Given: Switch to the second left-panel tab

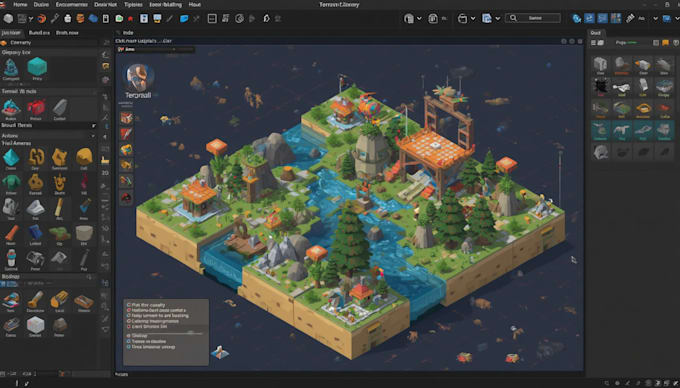Looking at the screenshot, I should click(x=39, y=33).
